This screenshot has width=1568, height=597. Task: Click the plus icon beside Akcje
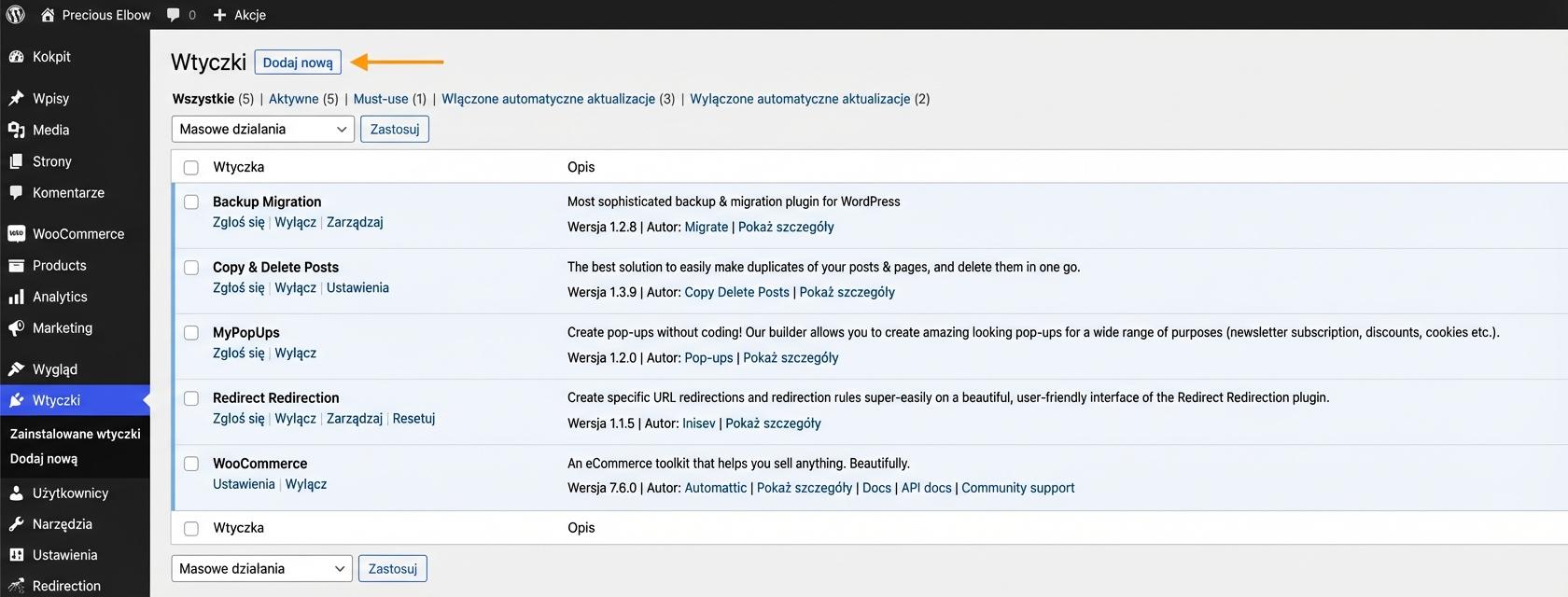tap(219, 15)
